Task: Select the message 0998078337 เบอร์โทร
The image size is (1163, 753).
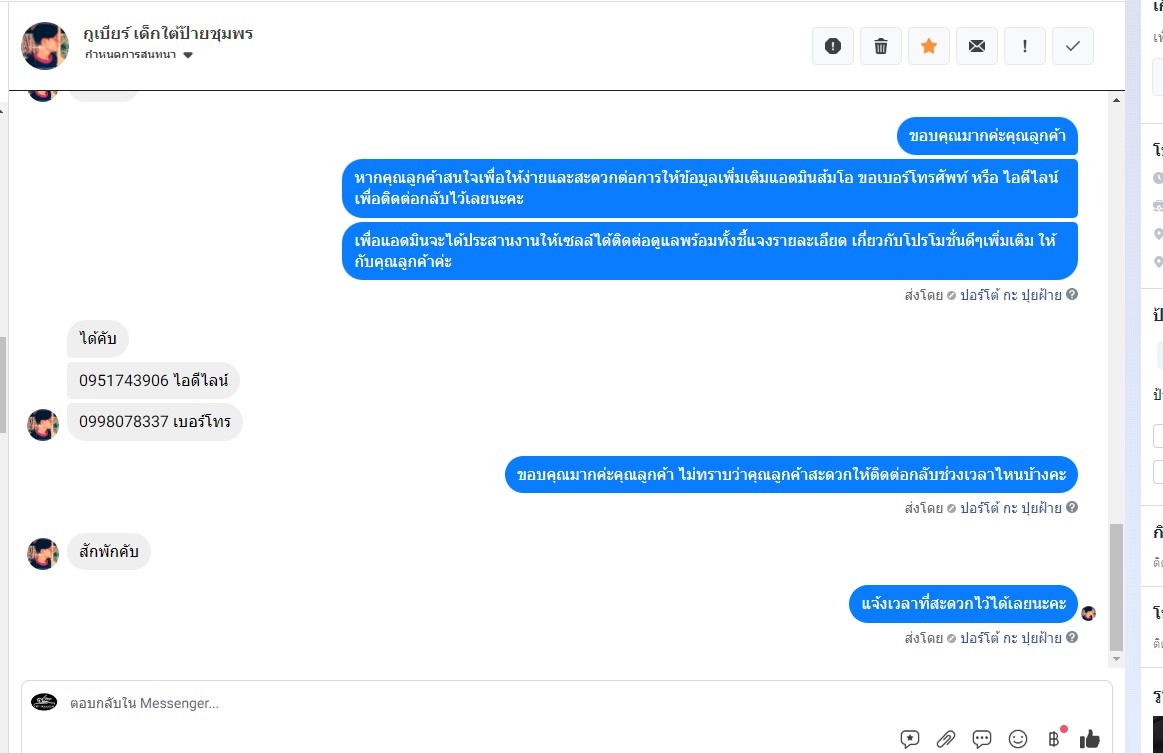Action: click(155, 421)
